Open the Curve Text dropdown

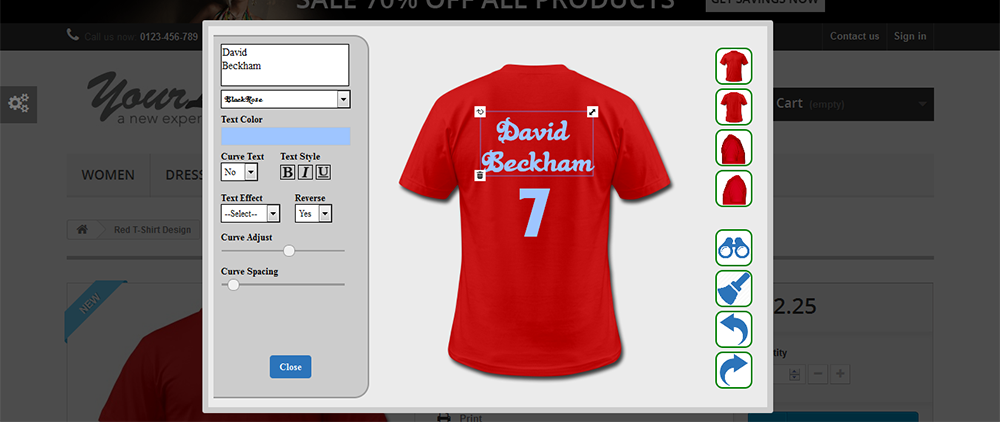(239, 172)
